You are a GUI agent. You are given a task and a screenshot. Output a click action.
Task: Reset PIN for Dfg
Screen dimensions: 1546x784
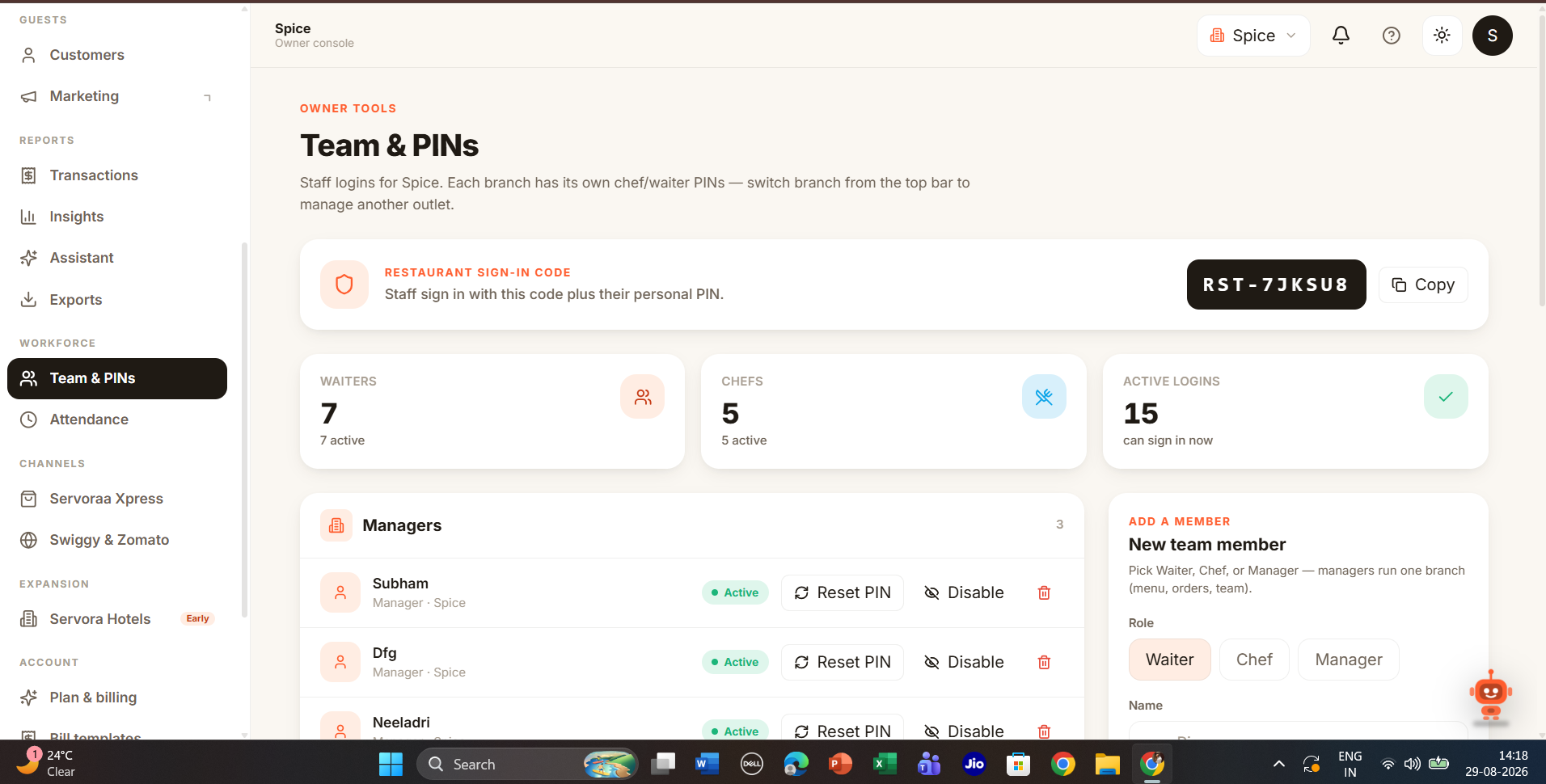842,662
